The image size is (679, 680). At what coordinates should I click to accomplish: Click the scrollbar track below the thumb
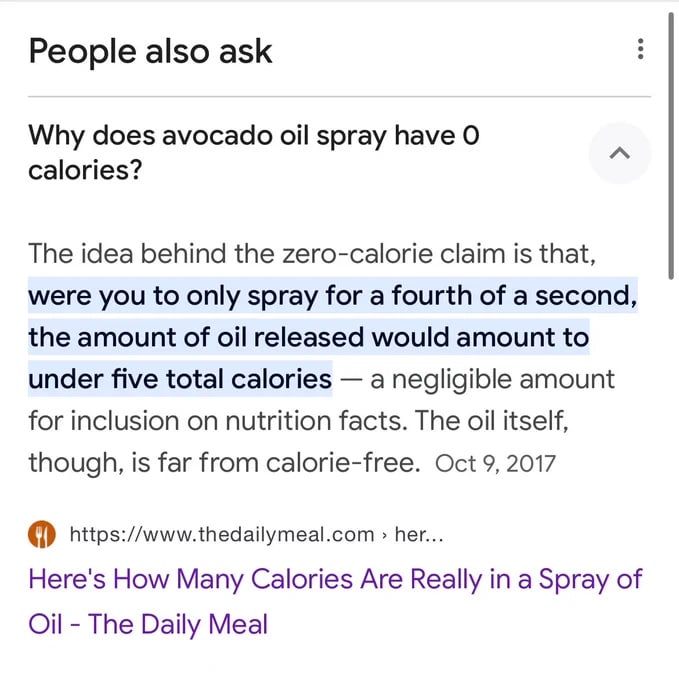coord(671,450)
